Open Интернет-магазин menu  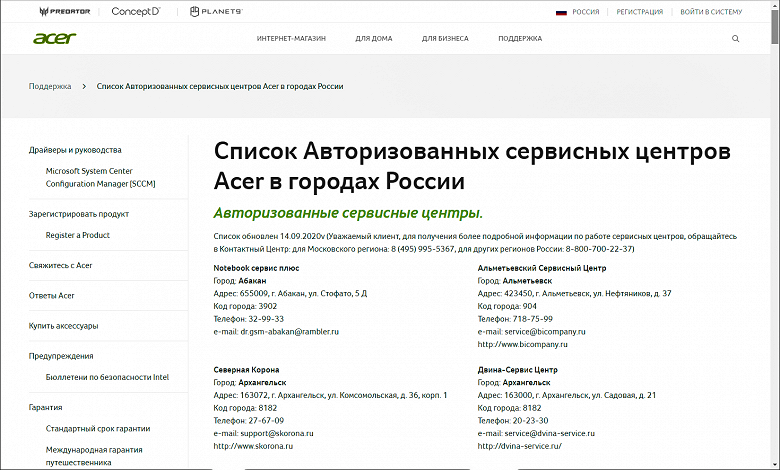click(291, 38)
